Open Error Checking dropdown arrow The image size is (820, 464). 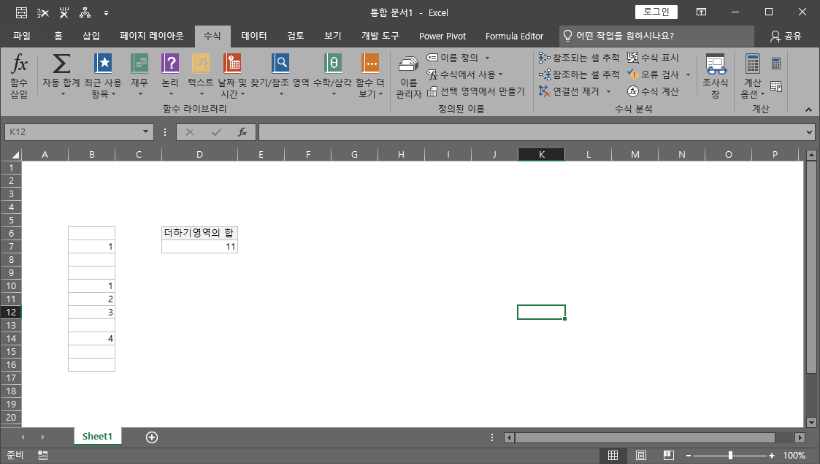[688, 74]
